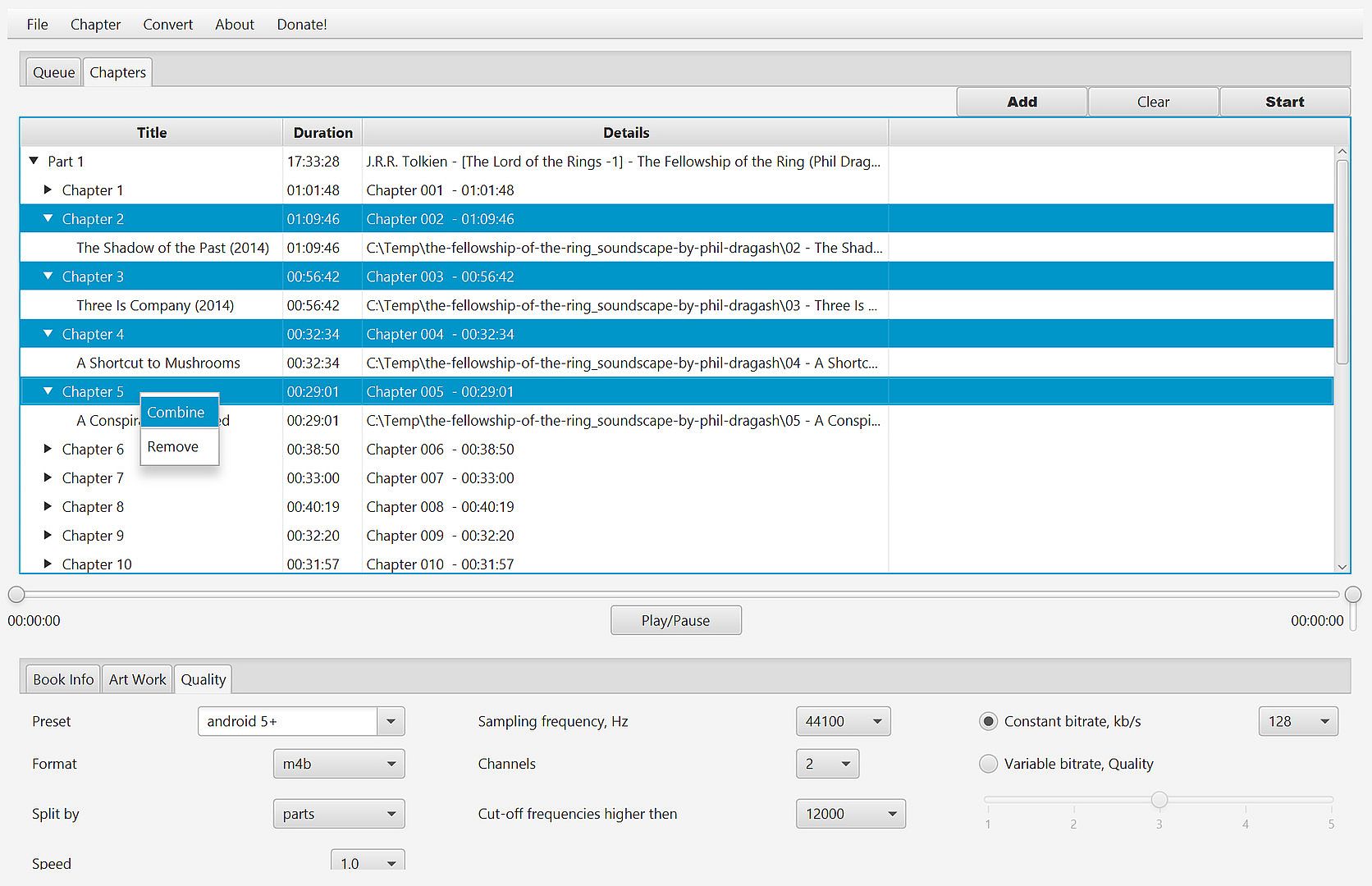Open the Convert menu
1372x886 pixels.
point(167,25)
